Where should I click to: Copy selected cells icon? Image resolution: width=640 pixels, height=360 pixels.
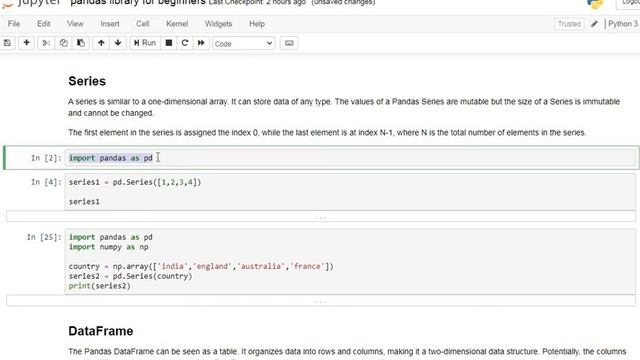(x=63, y=43)
